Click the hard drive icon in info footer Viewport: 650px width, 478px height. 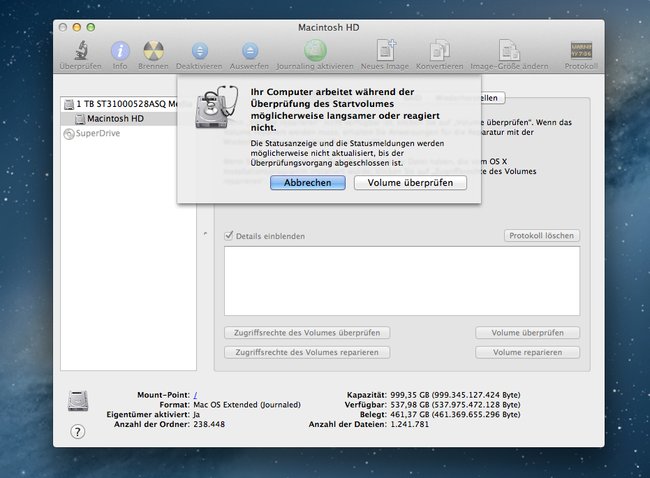pyautogui.click(x=78, y=400)
